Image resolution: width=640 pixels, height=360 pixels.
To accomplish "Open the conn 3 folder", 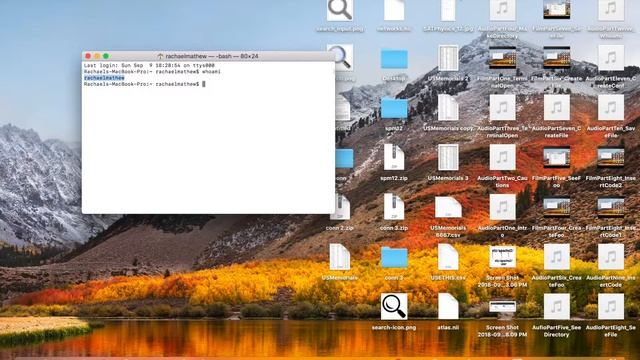I will [394, 258].
